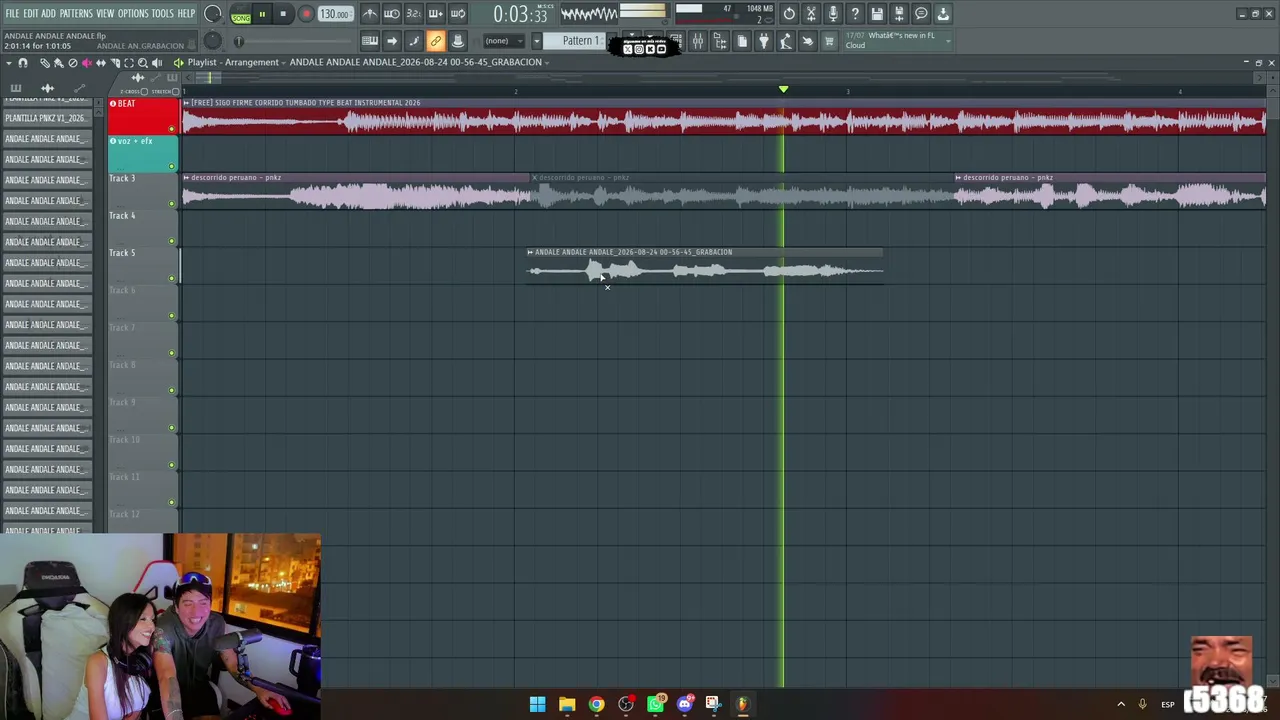Select the playlist delete tool
Viewport: 1280px width, 720px height.
[72, 63]
